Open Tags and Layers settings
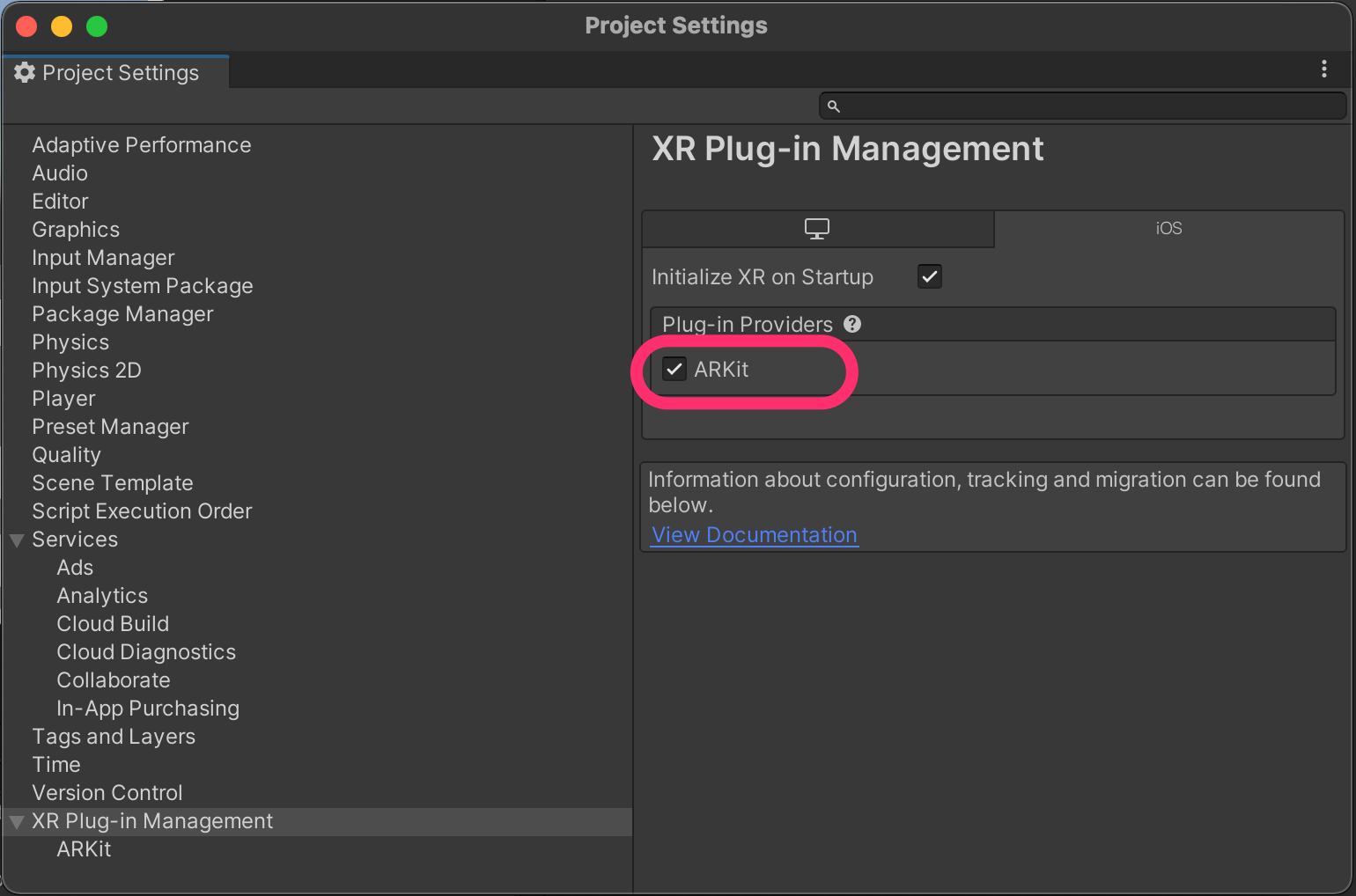 coord(113,736)
